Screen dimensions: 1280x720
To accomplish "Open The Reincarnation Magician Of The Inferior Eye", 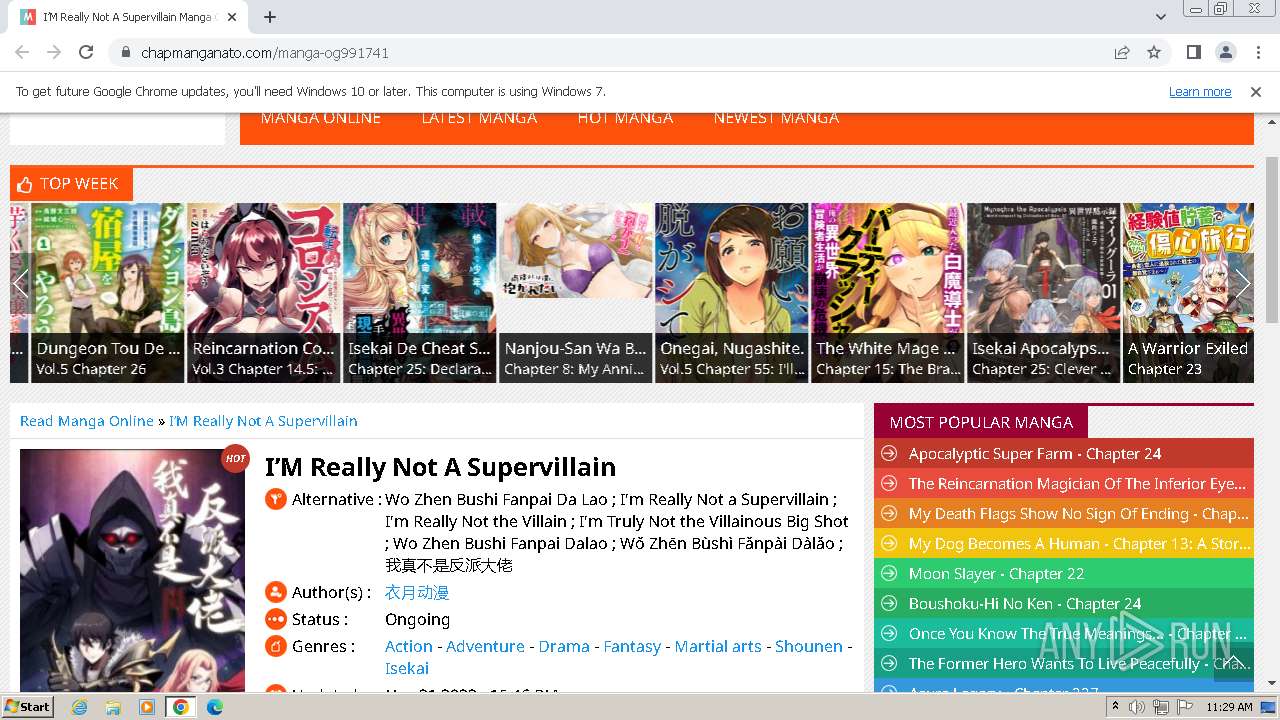I will [x=1077, y=484].
